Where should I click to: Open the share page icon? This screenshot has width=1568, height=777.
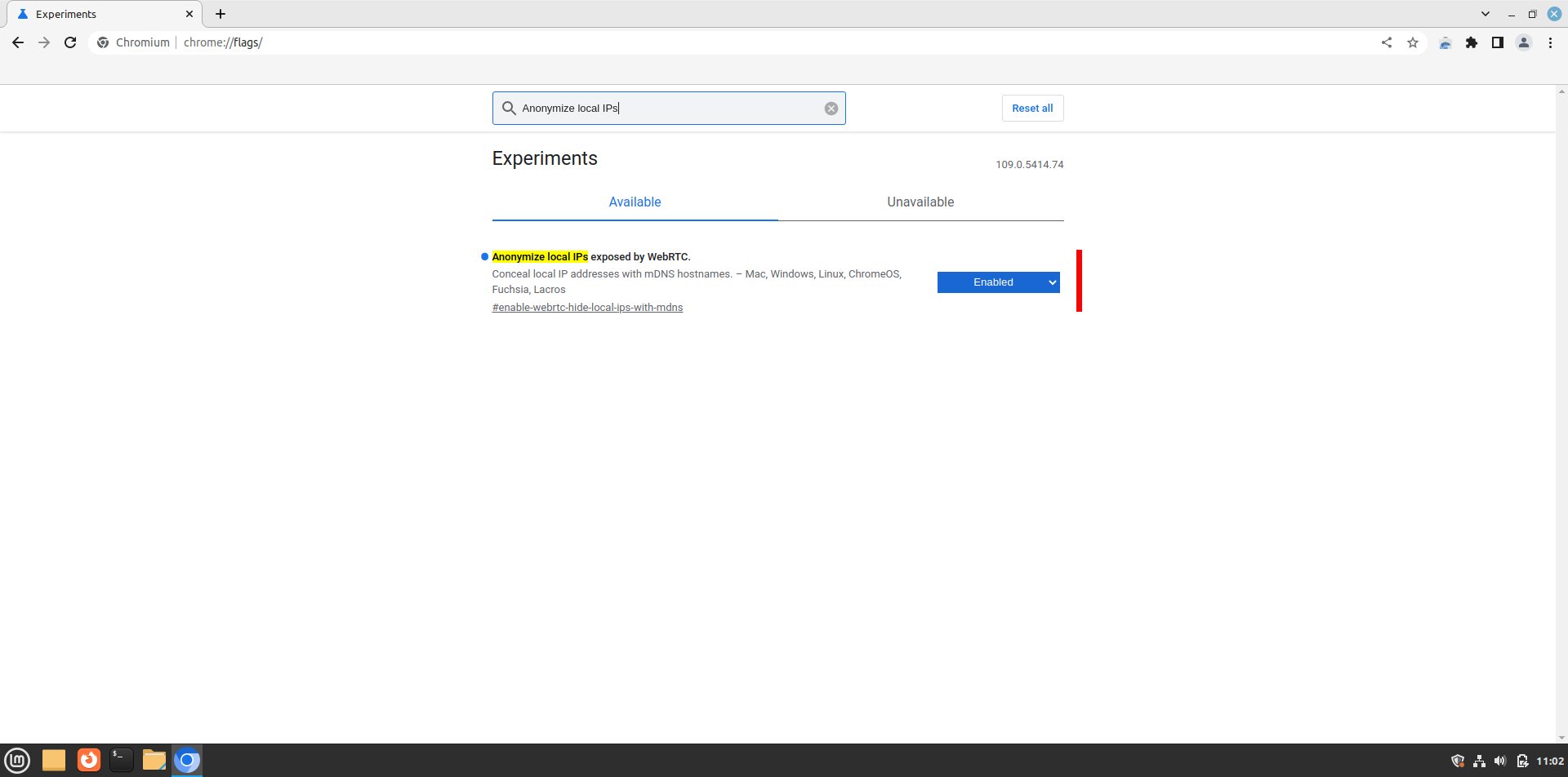1387,42
